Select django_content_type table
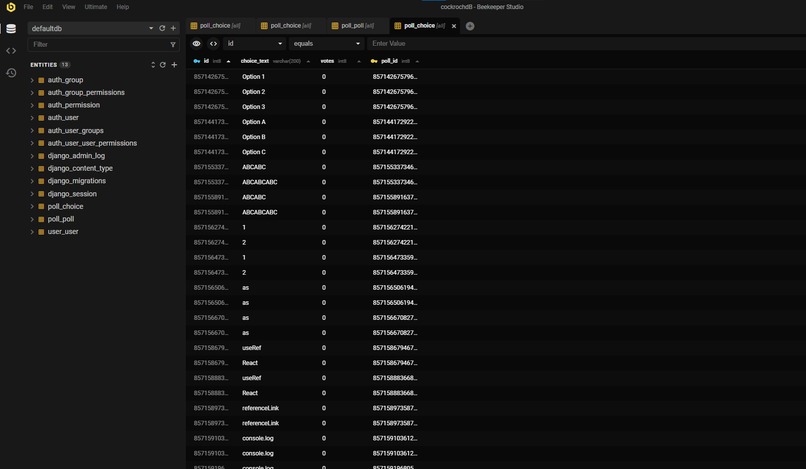The height and width of the screenshot is (469, 806). click(x=80, y=169)
